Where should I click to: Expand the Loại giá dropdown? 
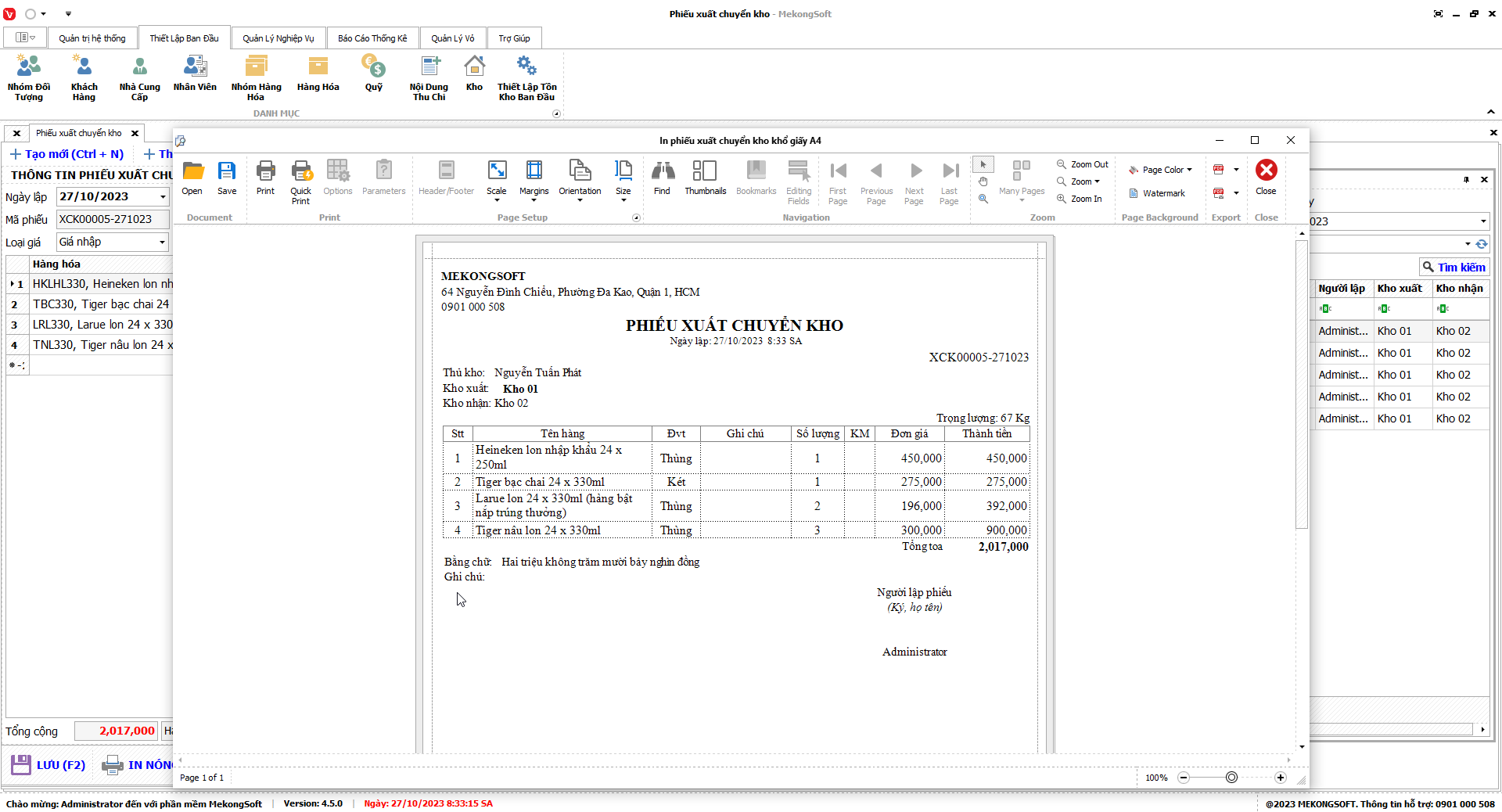click(x=162, y=243)
